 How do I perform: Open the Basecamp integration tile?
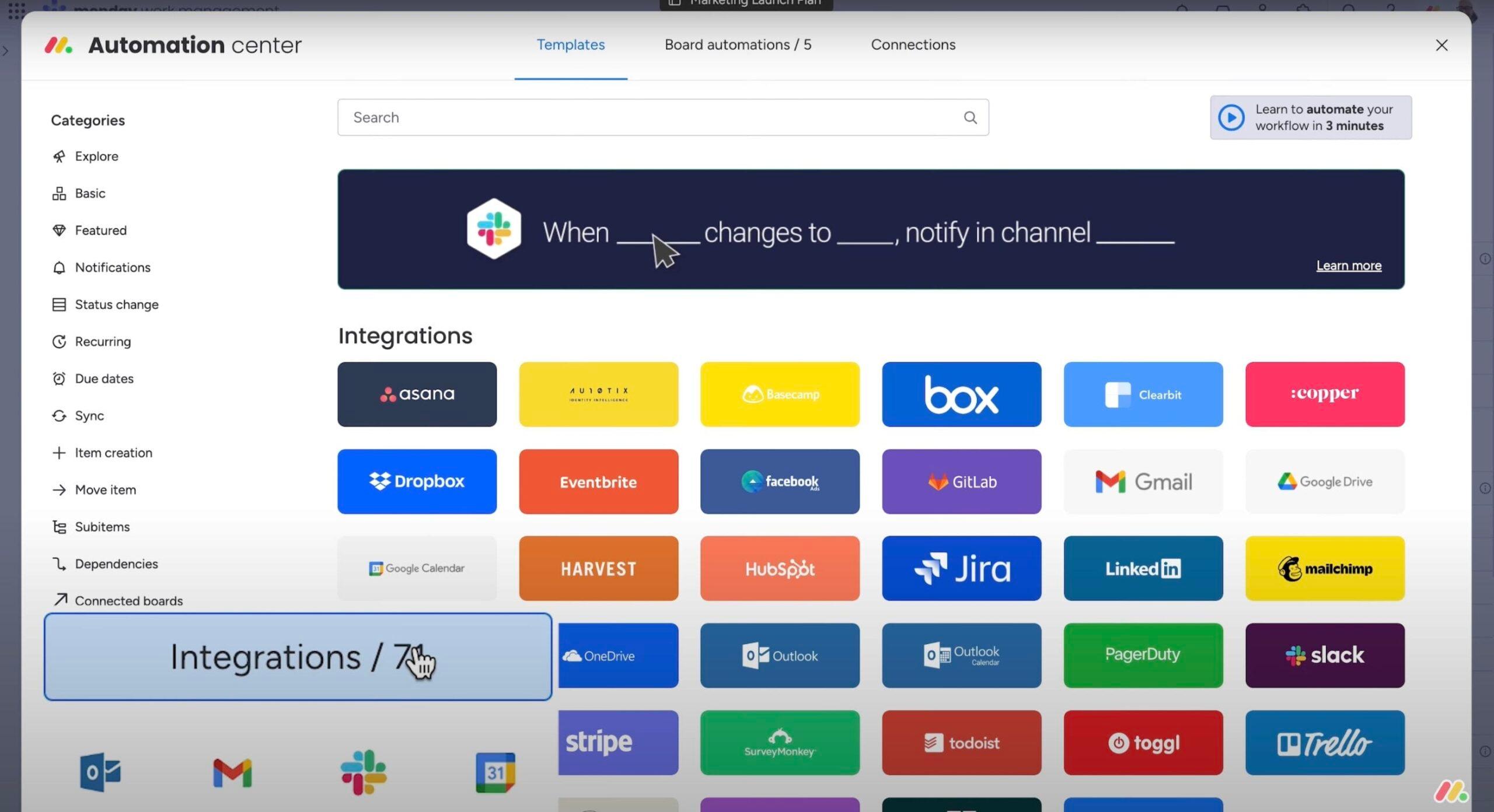coord(780,394)
